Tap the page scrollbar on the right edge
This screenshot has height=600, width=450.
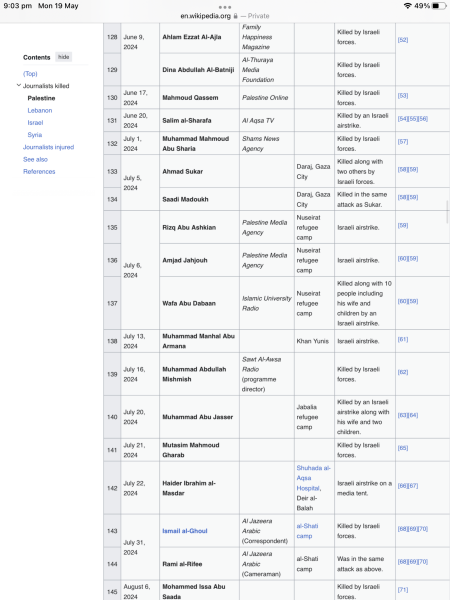pyautogui.click(x=447, y=211)
